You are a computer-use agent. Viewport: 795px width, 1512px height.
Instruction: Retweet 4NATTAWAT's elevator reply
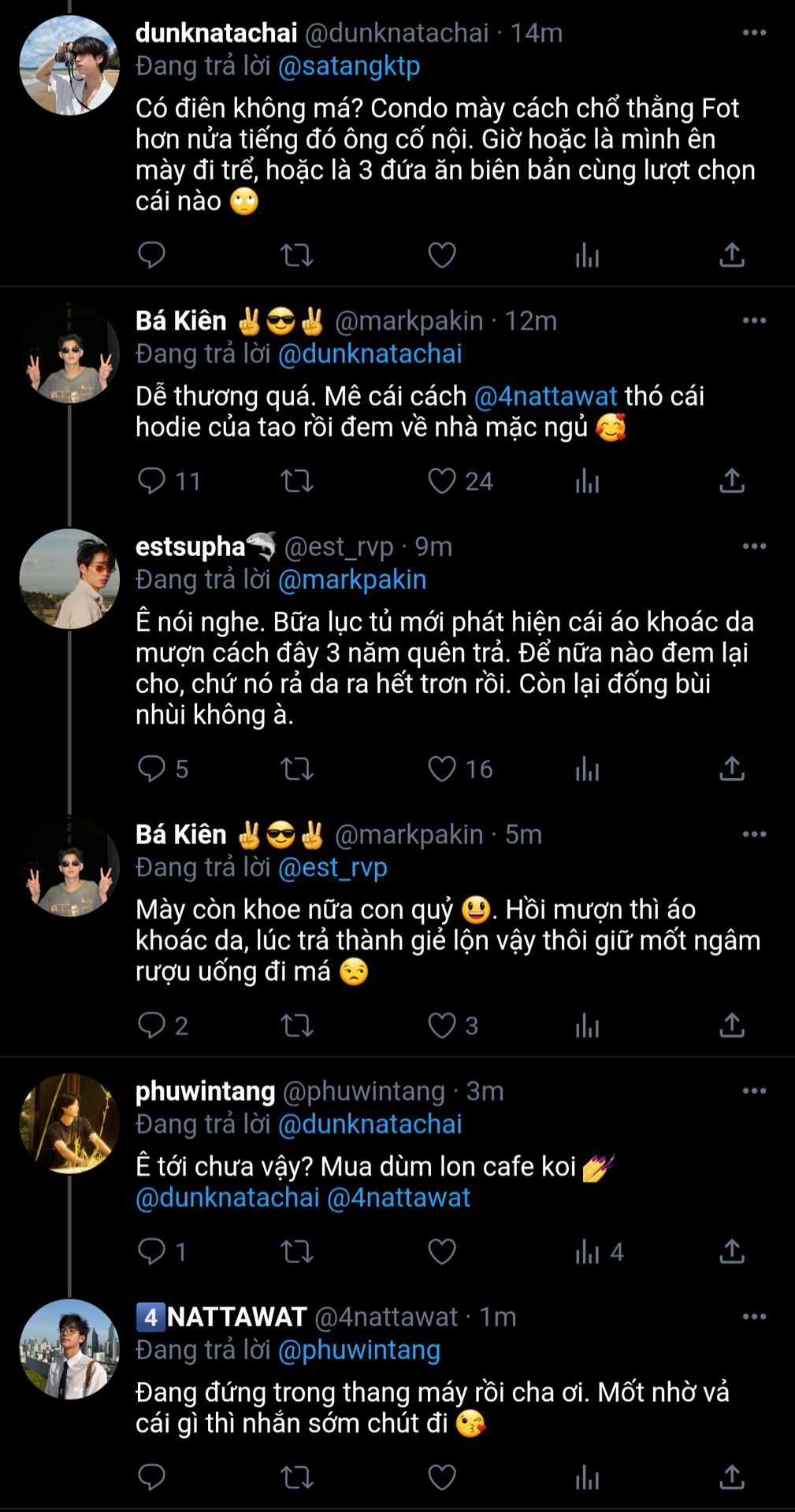pyautogui.click(x=297, y=1477)
